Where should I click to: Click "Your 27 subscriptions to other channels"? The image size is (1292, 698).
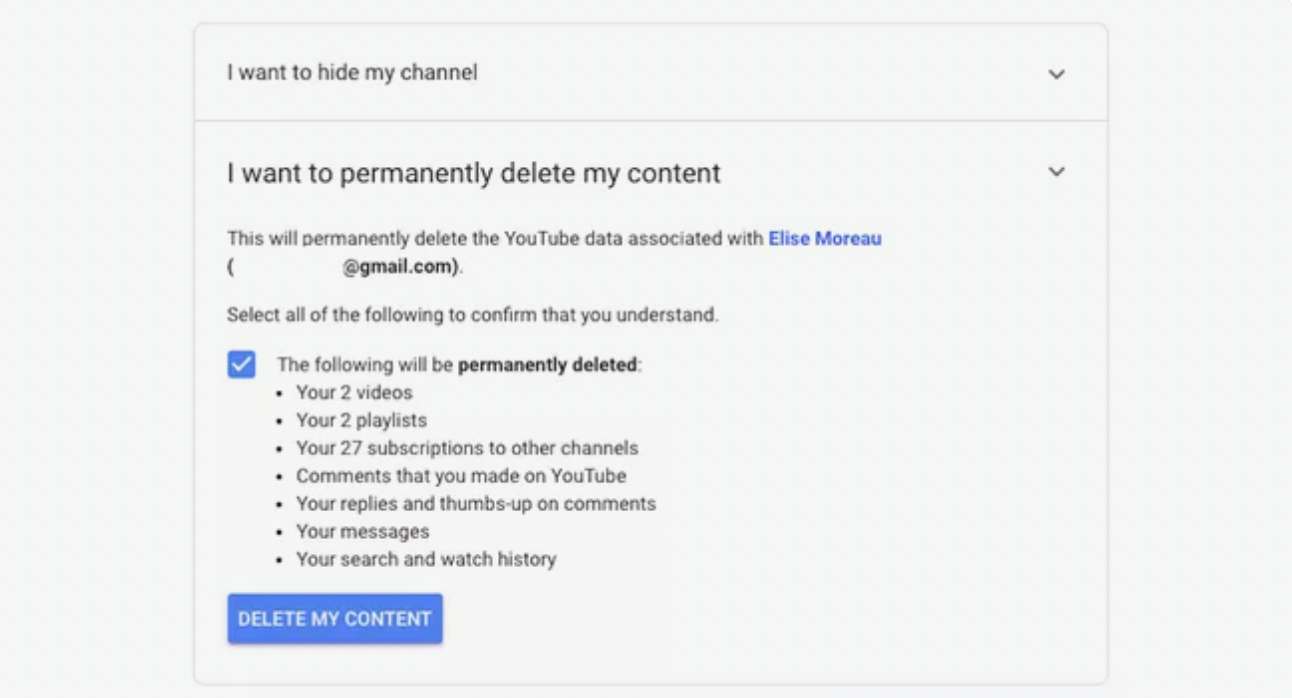point(467,448)
